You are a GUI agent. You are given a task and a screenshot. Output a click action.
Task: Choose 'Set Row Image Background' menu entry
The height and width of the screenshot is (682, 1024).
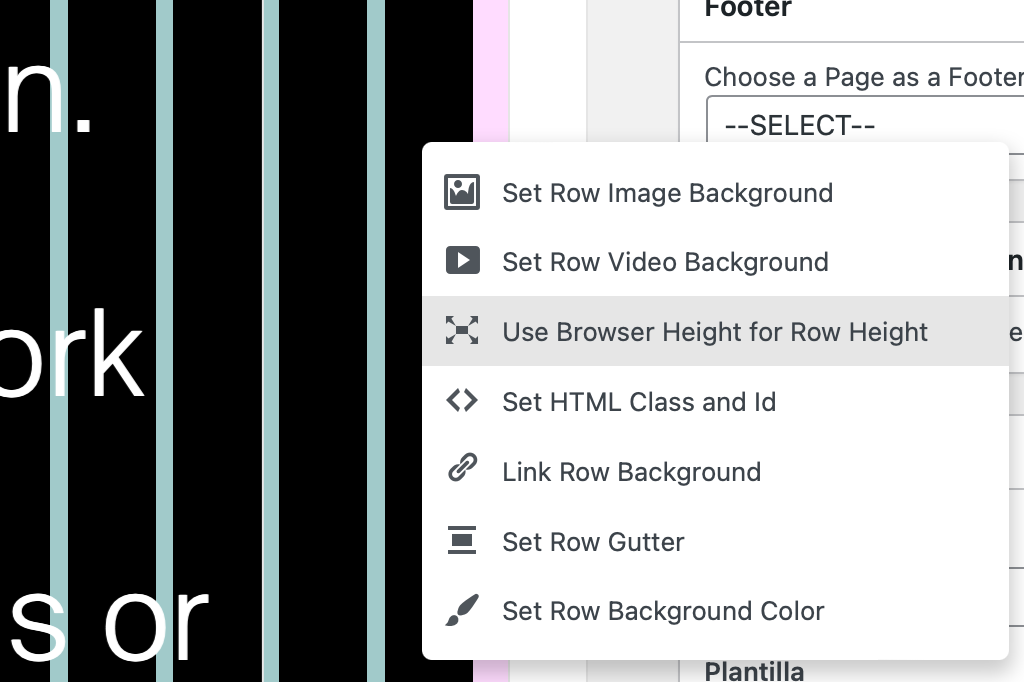[667, 193]
